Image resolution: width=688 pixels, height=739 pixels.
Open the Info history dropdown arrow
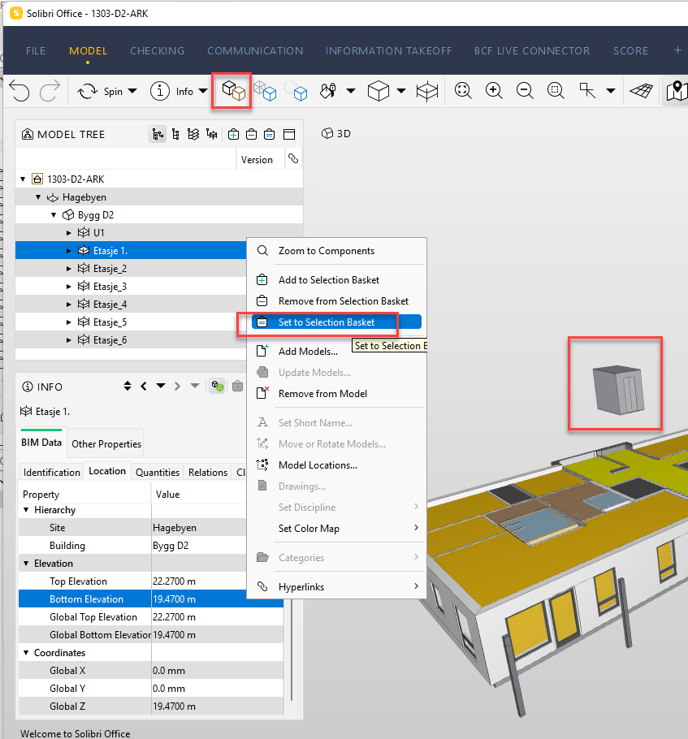point(161,386)
